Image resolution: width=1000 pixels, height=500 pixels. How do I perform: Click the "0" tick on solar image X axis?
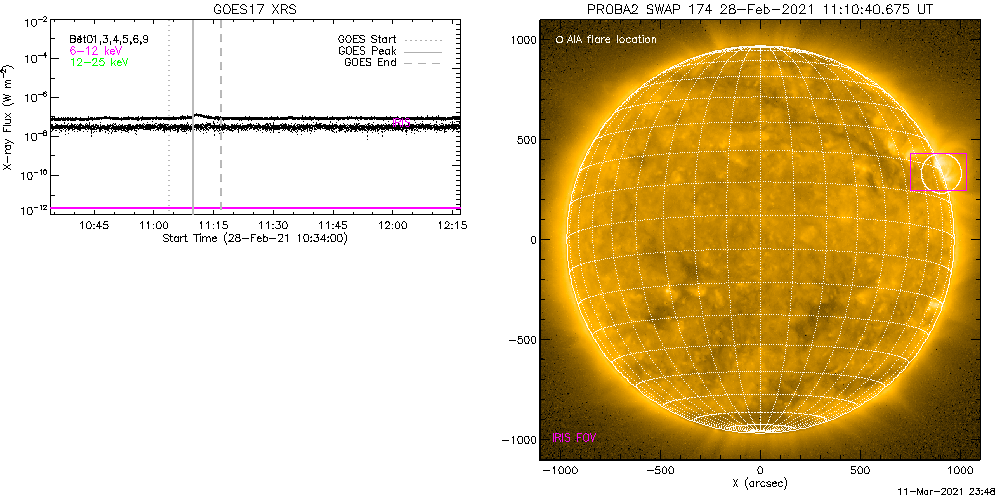click(x=760, y=471)
